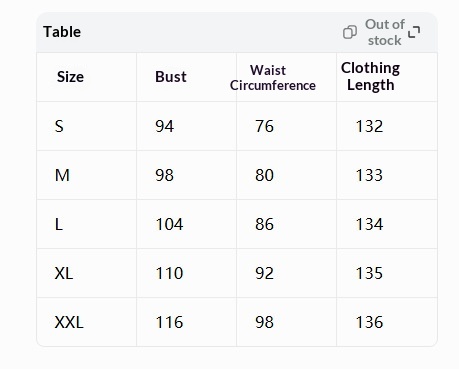Select the L size cell
Image resolution: width=459 pixels, height=369 pixels.
pyautogui.click(x=59, y=224)
